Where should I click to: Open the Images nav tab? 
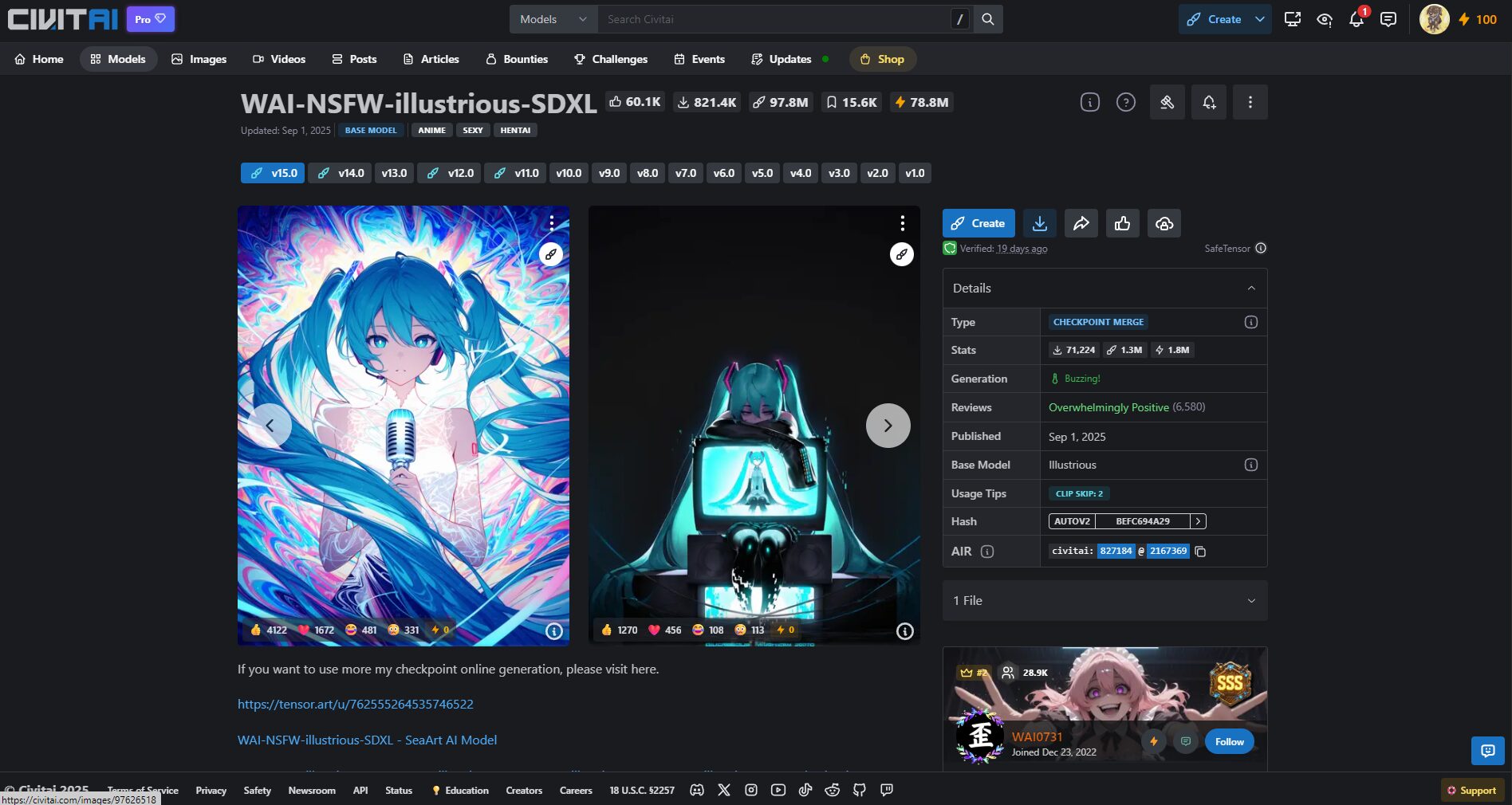[199, 59]
